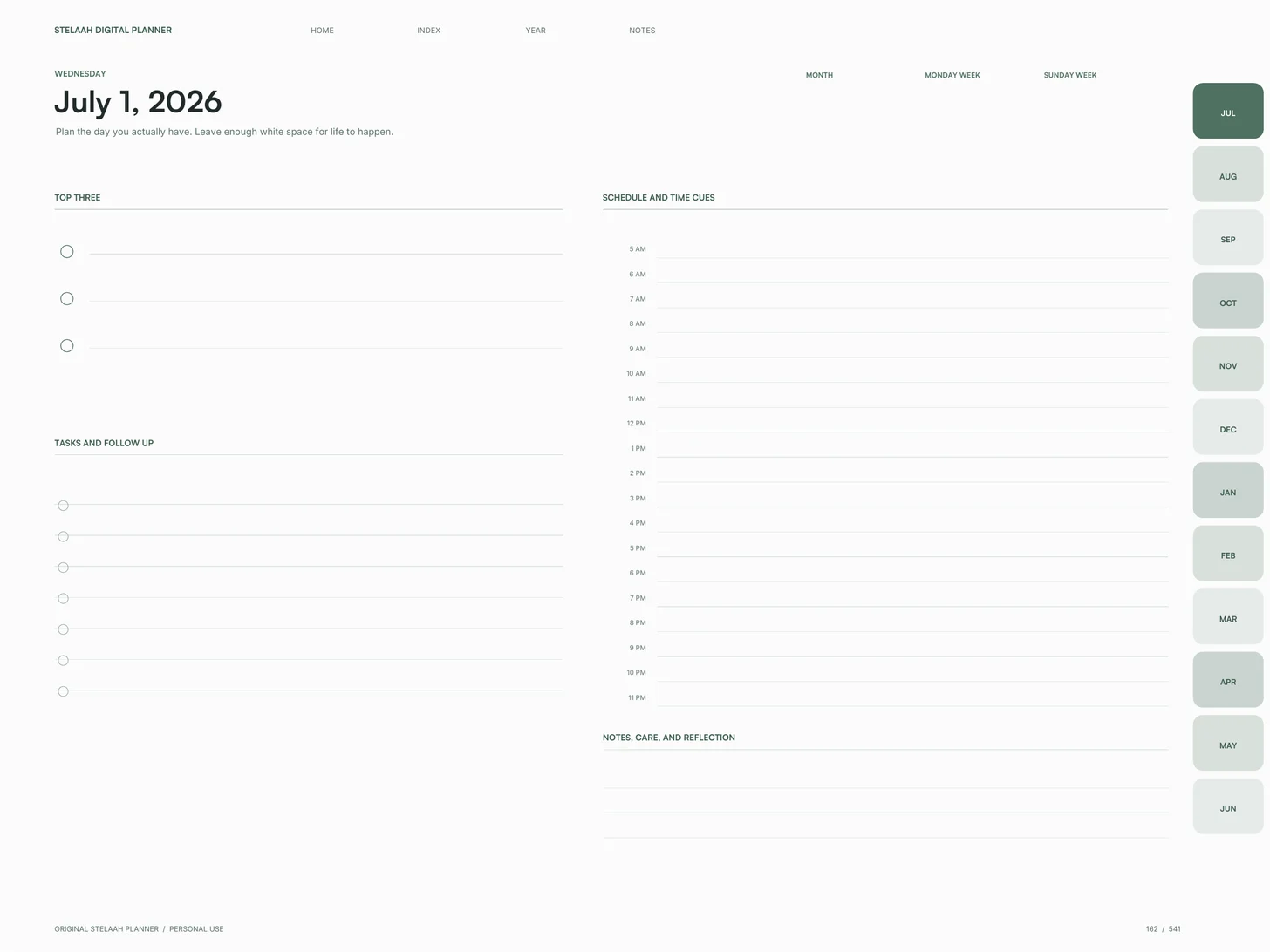Jump to the MAR side tab

[x=1227, y=616]
